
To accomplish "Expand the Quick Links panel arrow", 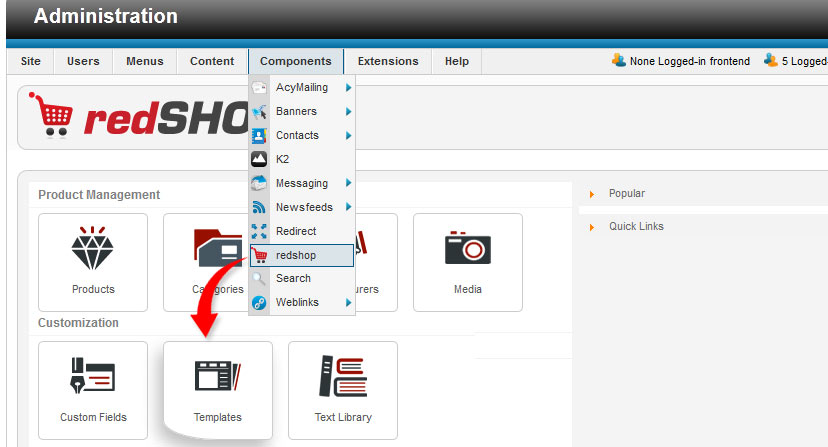I will click(x=592, y=227).
